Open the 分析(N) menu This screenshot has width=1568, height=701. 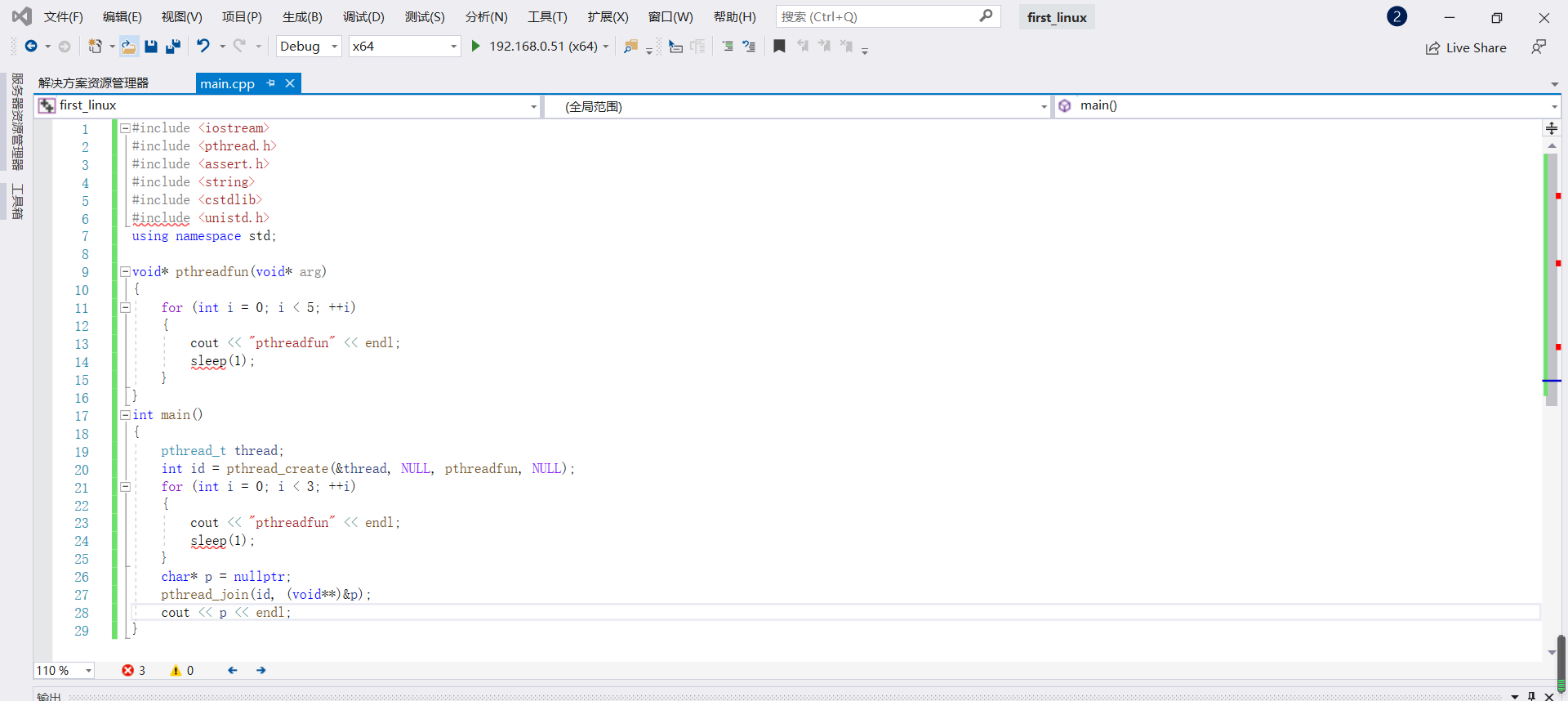[x=486, y=16]
